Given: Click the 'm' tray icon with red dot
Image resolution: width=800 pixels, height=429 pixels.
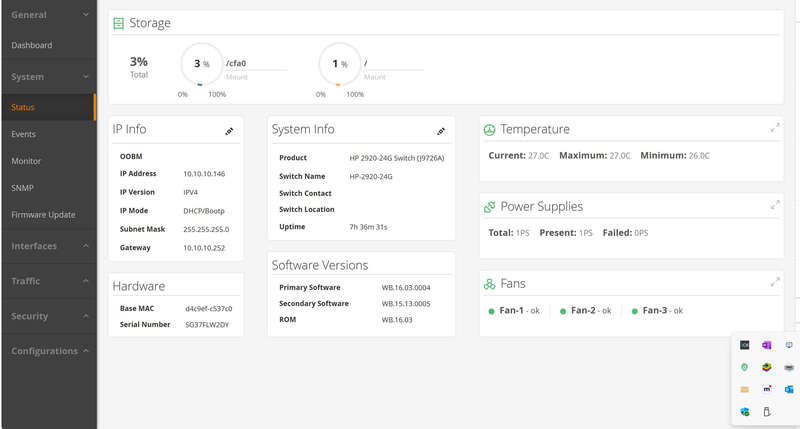Looking at the screenshot, I should 767,389.
